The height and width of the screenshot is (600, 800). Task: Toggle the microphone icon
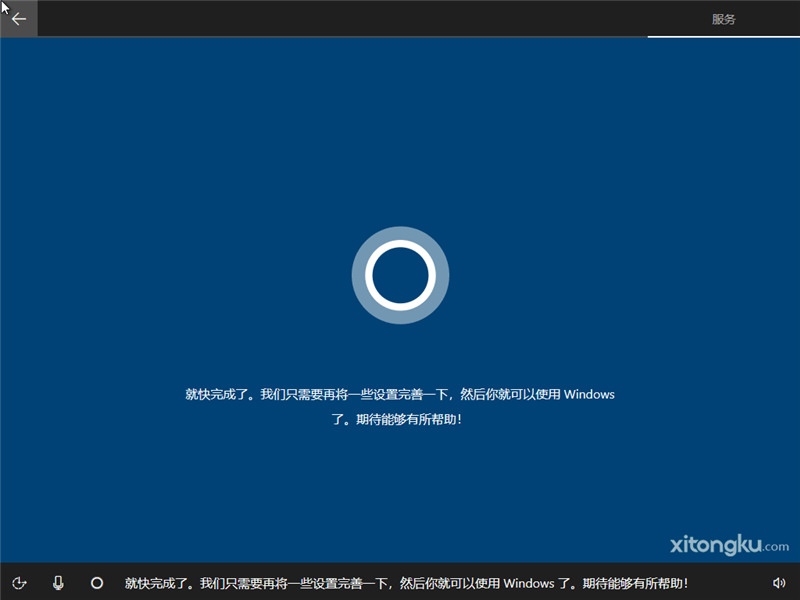click(59, 583)
